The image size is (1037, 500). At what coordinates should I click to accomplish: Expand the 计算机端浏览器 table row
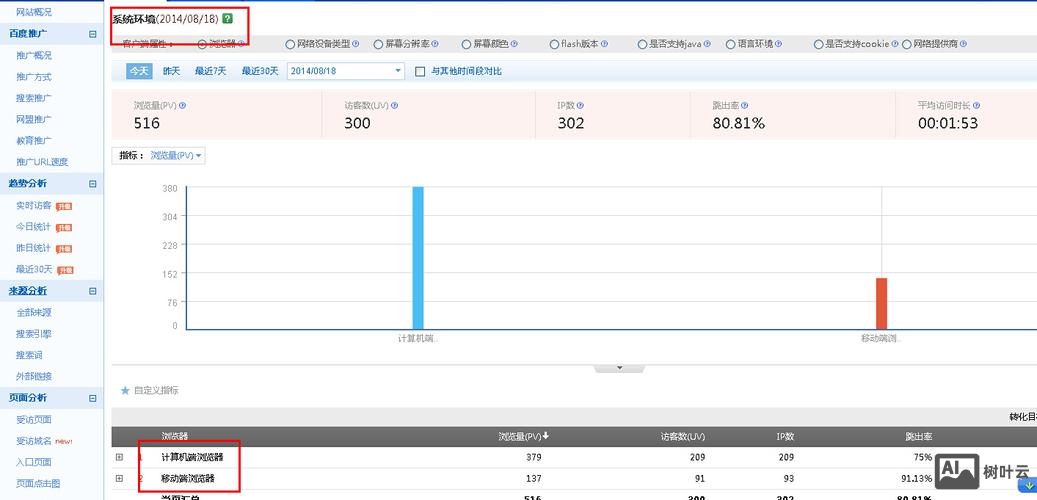(120, 457)
